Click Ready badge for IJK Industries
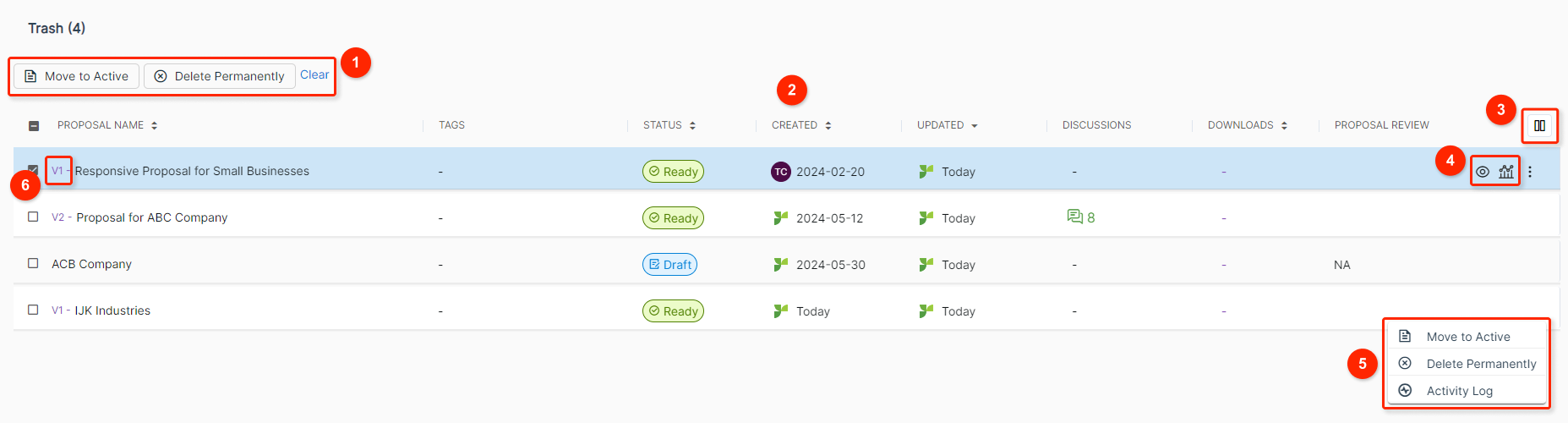Screen dimensions: 1568x423 pos(673,311)
